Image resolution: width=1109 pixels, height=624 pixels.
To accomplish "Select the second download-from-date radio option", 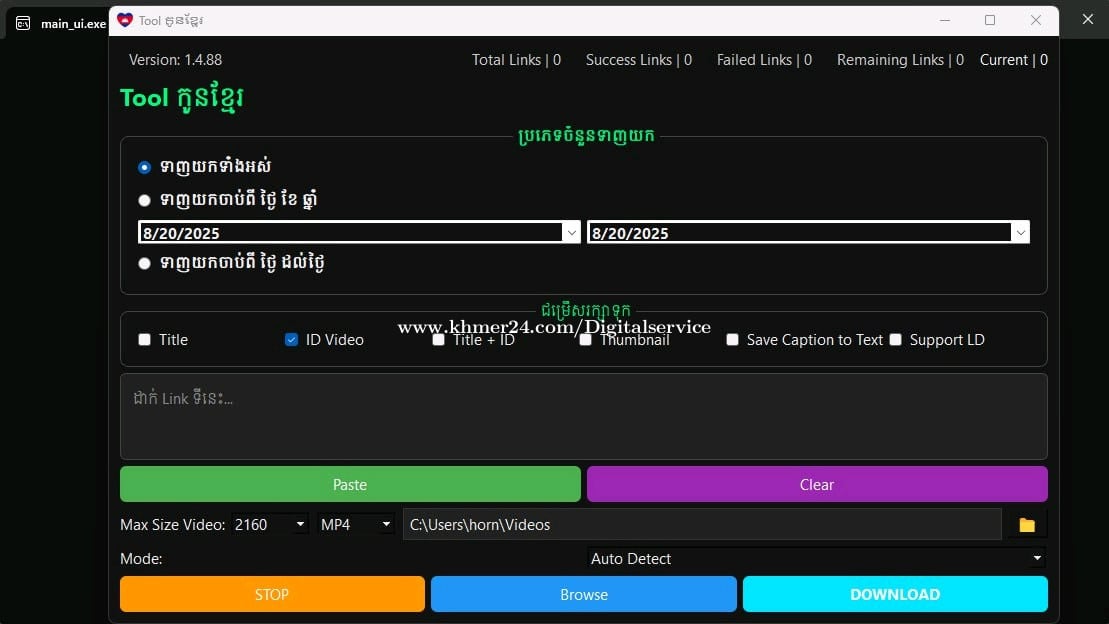I will pos(145,200).
